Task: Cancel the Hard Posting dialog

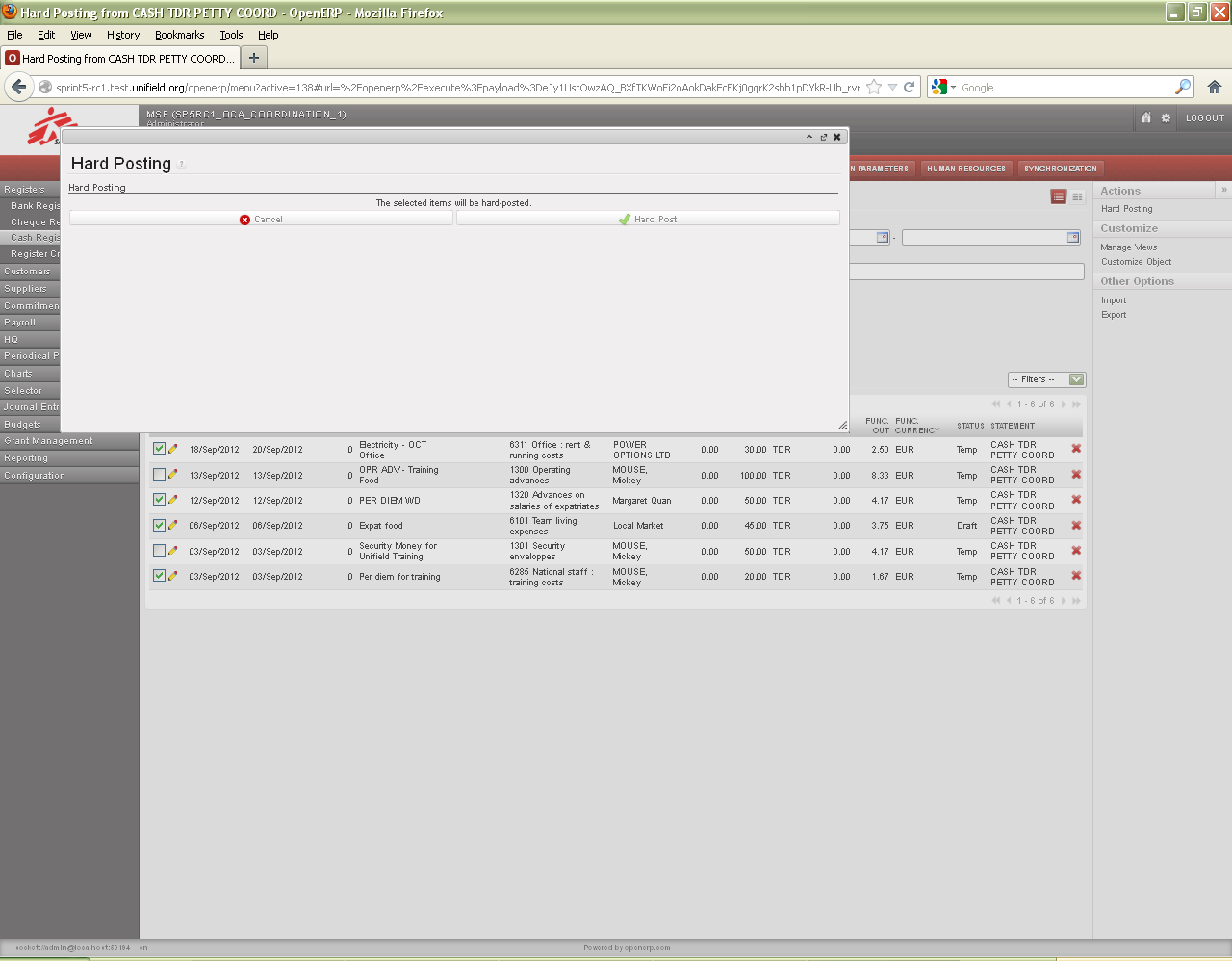Action: point(261,220)
